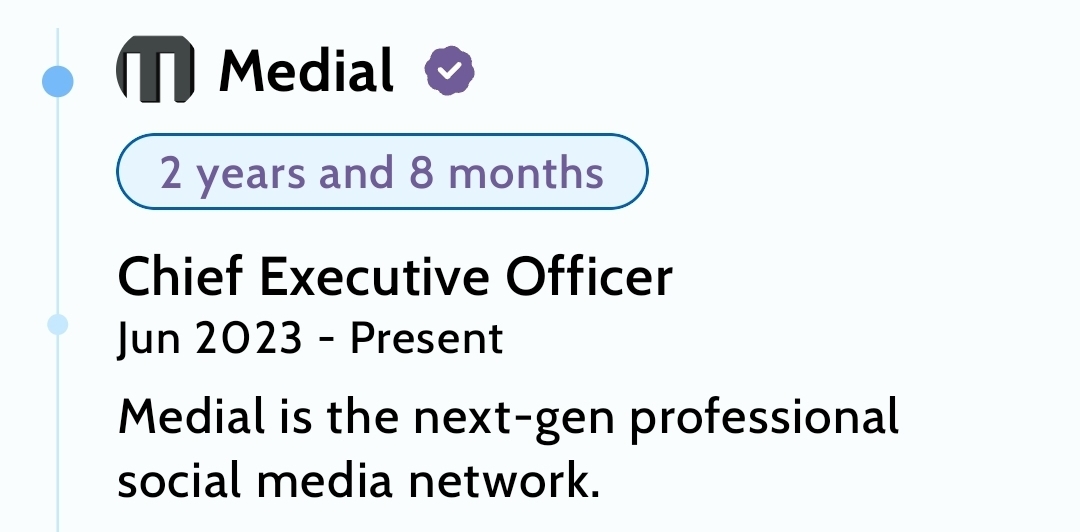This screenshot has width=1080, height=532.
Task: Click the line "social media network."
Action: [359, 480]
